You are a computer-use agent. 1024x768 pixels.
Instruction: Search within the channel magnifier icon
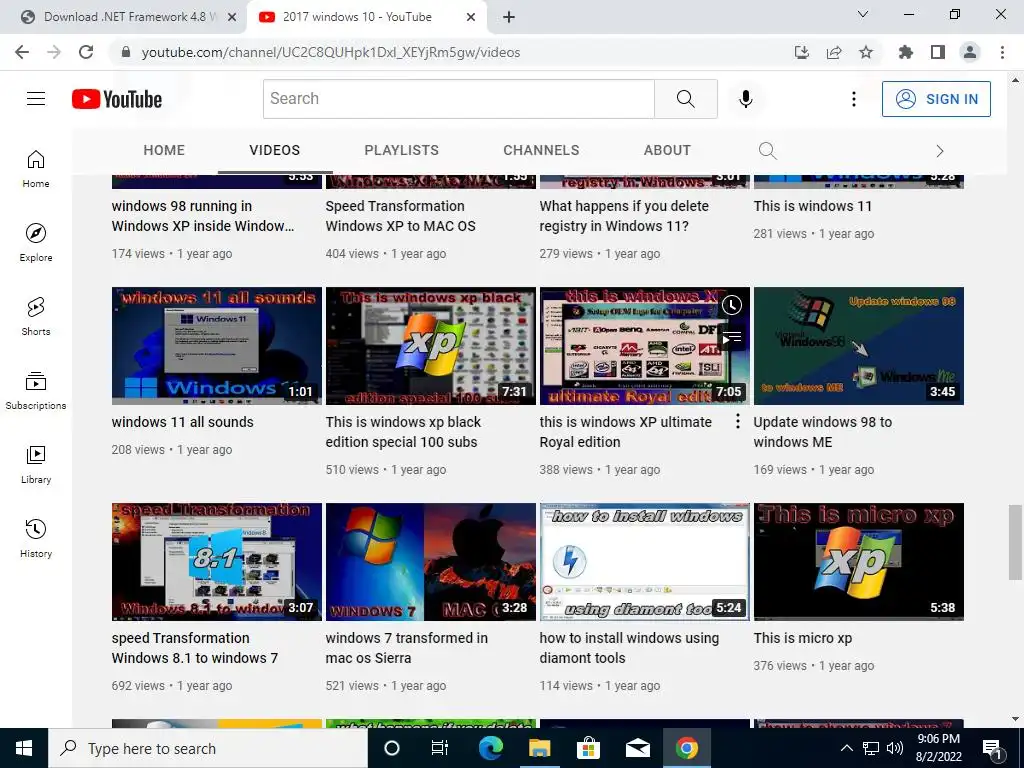(x=768, y=151)
